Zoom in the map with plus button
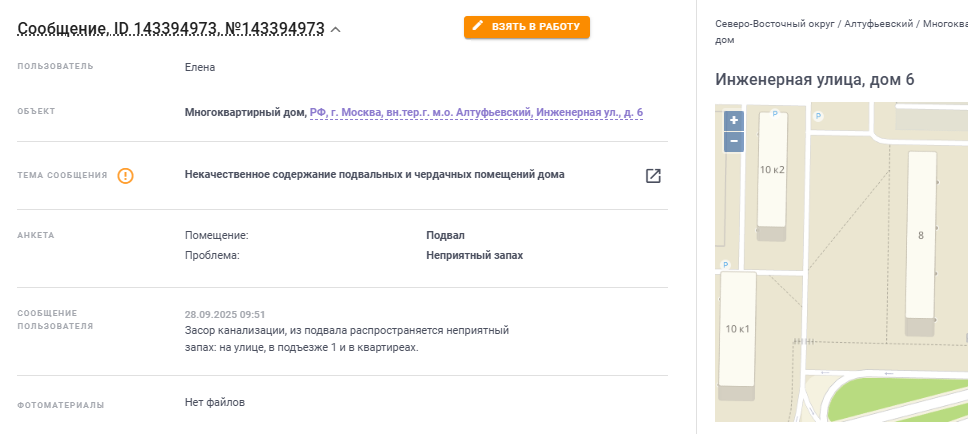The image size is (968, 434). tap(734, 121)
